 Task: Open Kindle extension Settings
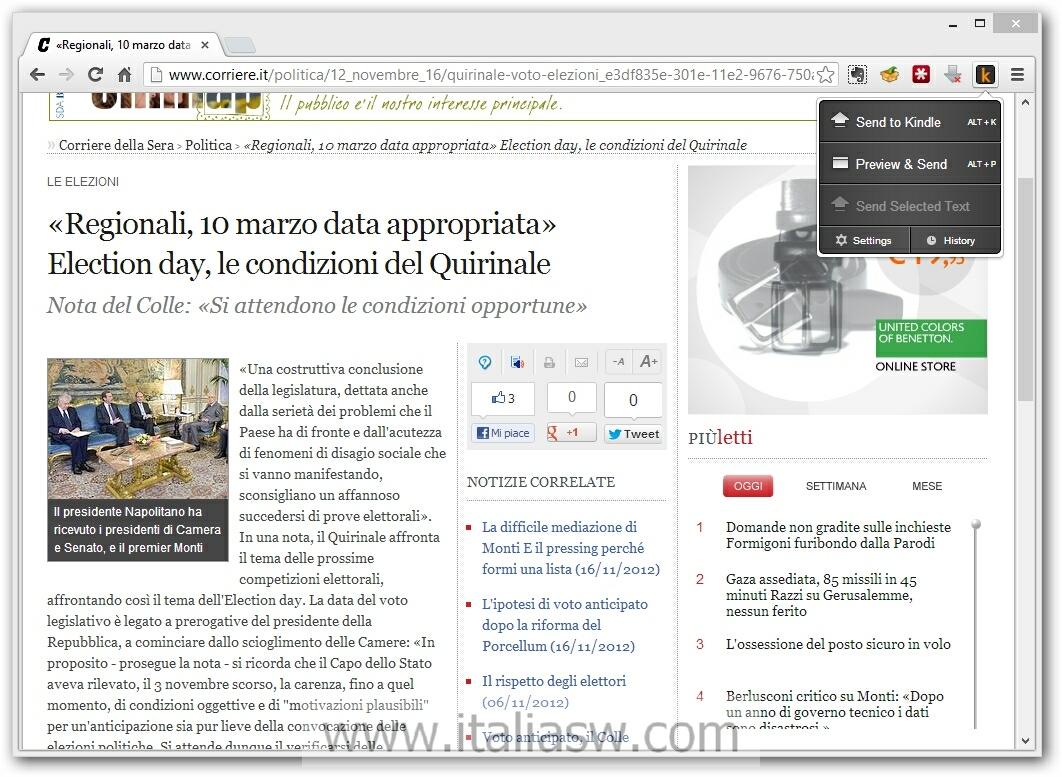click(864, 240)
